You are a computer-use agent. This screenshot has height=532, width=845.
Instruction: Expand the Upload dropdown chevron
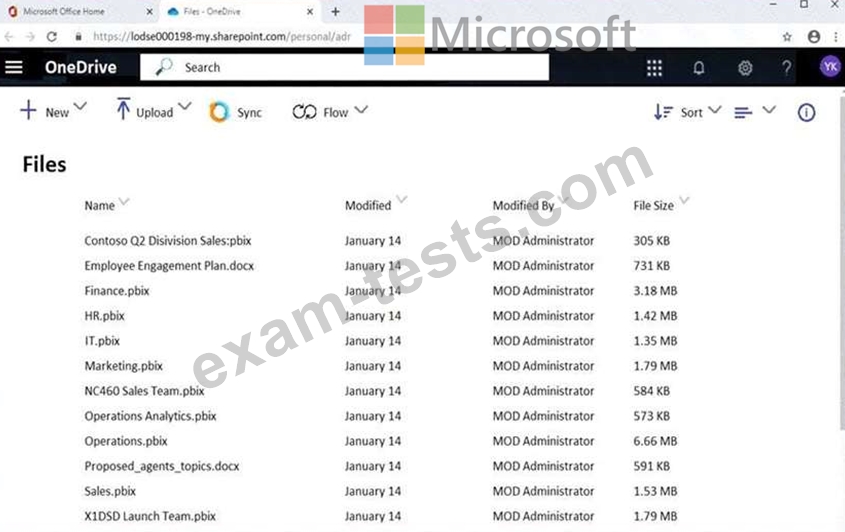(184, 106)
